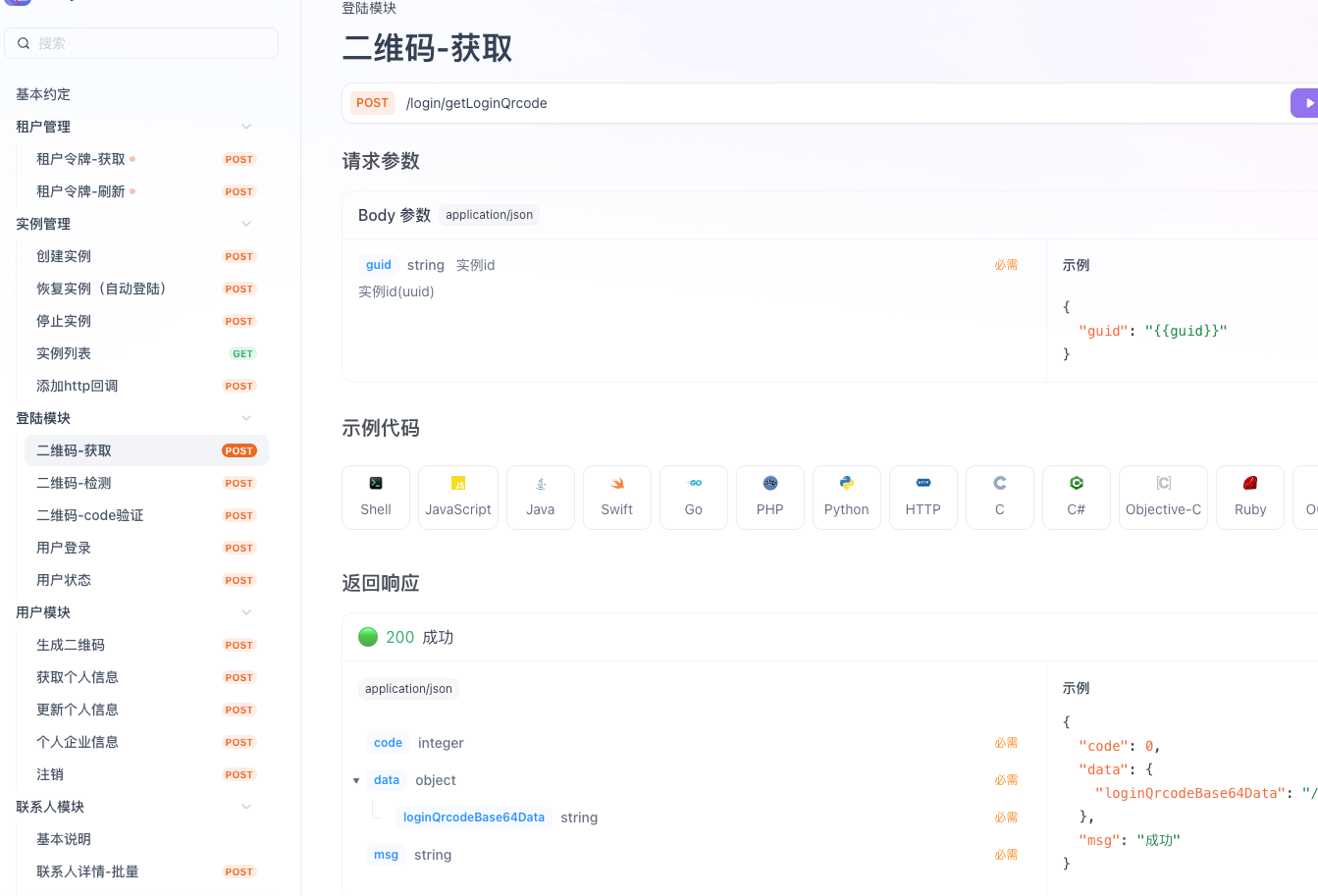The image size is (1318, 896).
Task: Select the Swift code sample
Action: click(616, 497)
